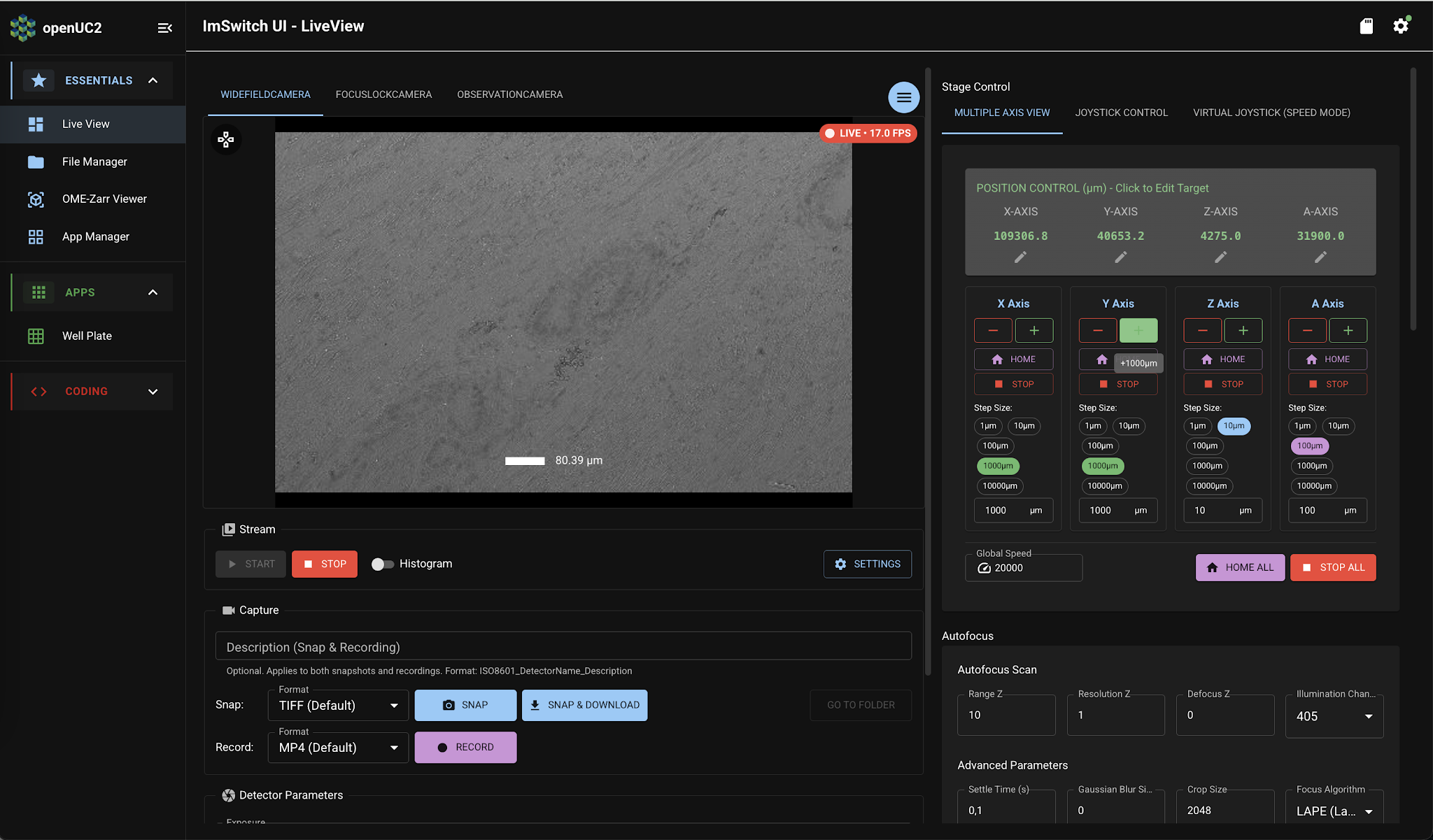Enable the Histogram display
The height and width of the screenshot is (840, 1433).
(x=382, y=564)
